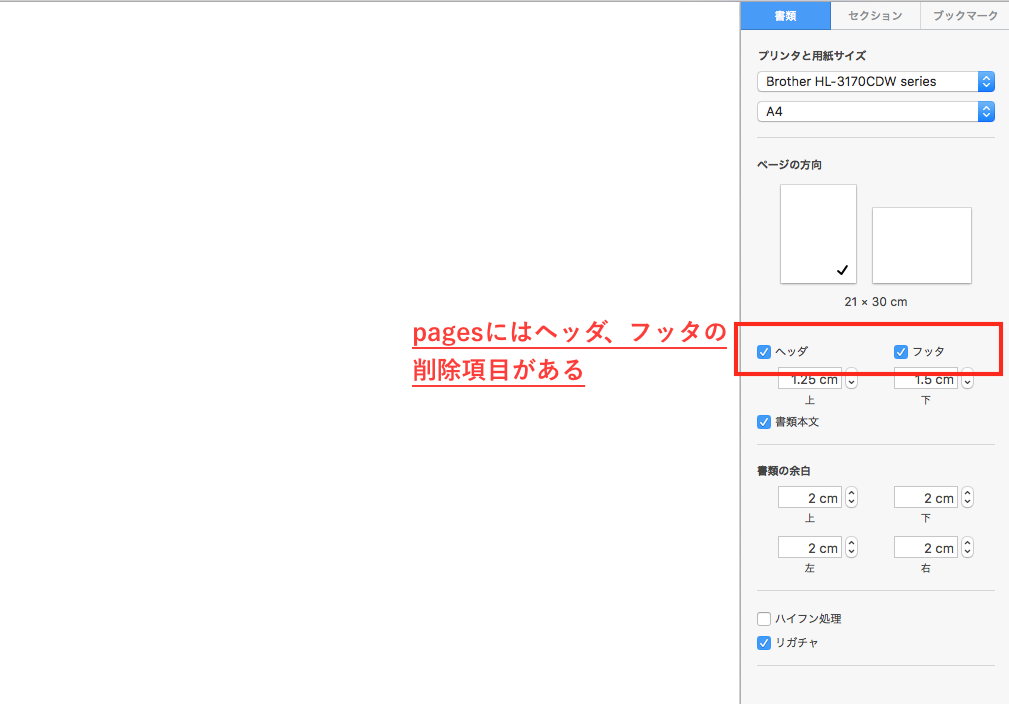
Task: Select the landscape page orientation thumbnail
Action: (921, 245)
